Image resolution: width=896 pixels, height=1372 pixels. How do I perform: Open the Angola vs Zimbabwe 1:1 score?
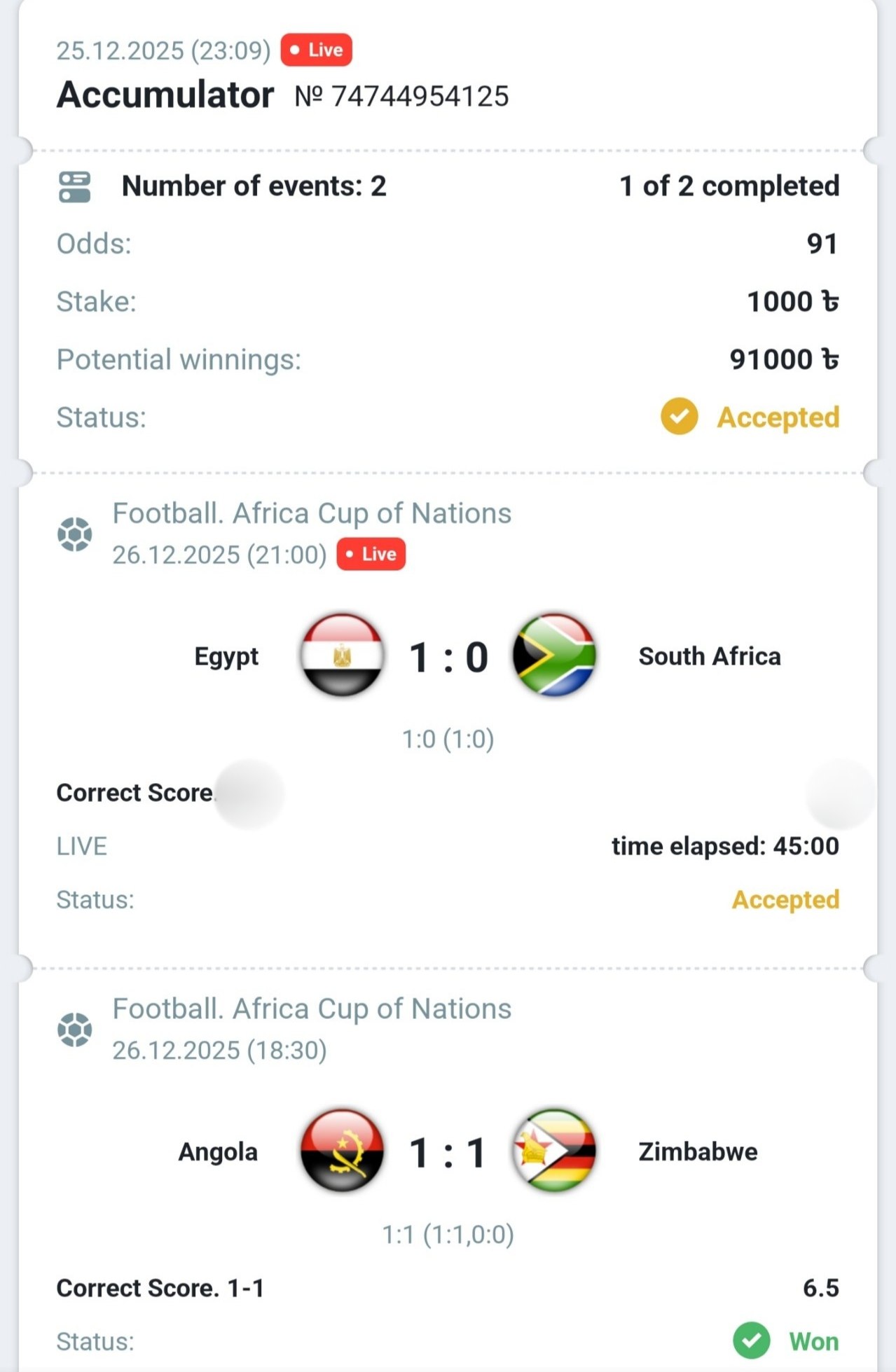448,1153
